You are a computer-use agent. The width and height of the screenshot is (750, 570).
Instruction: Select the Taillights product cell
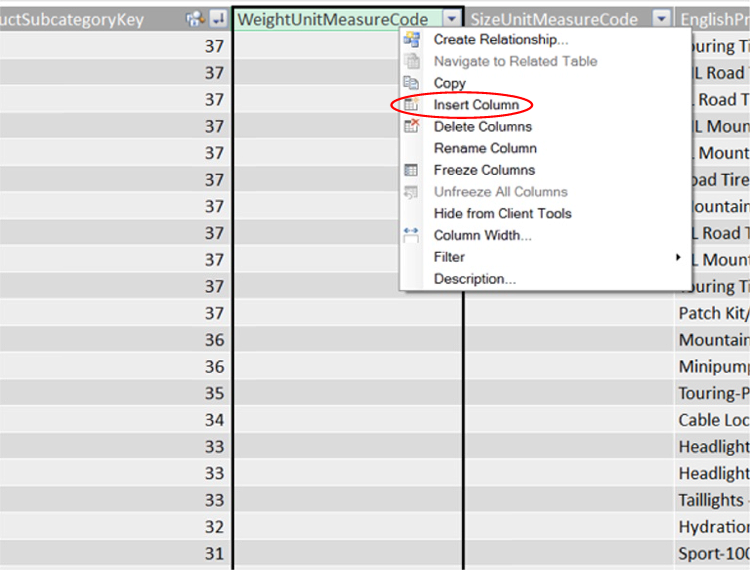712,500
